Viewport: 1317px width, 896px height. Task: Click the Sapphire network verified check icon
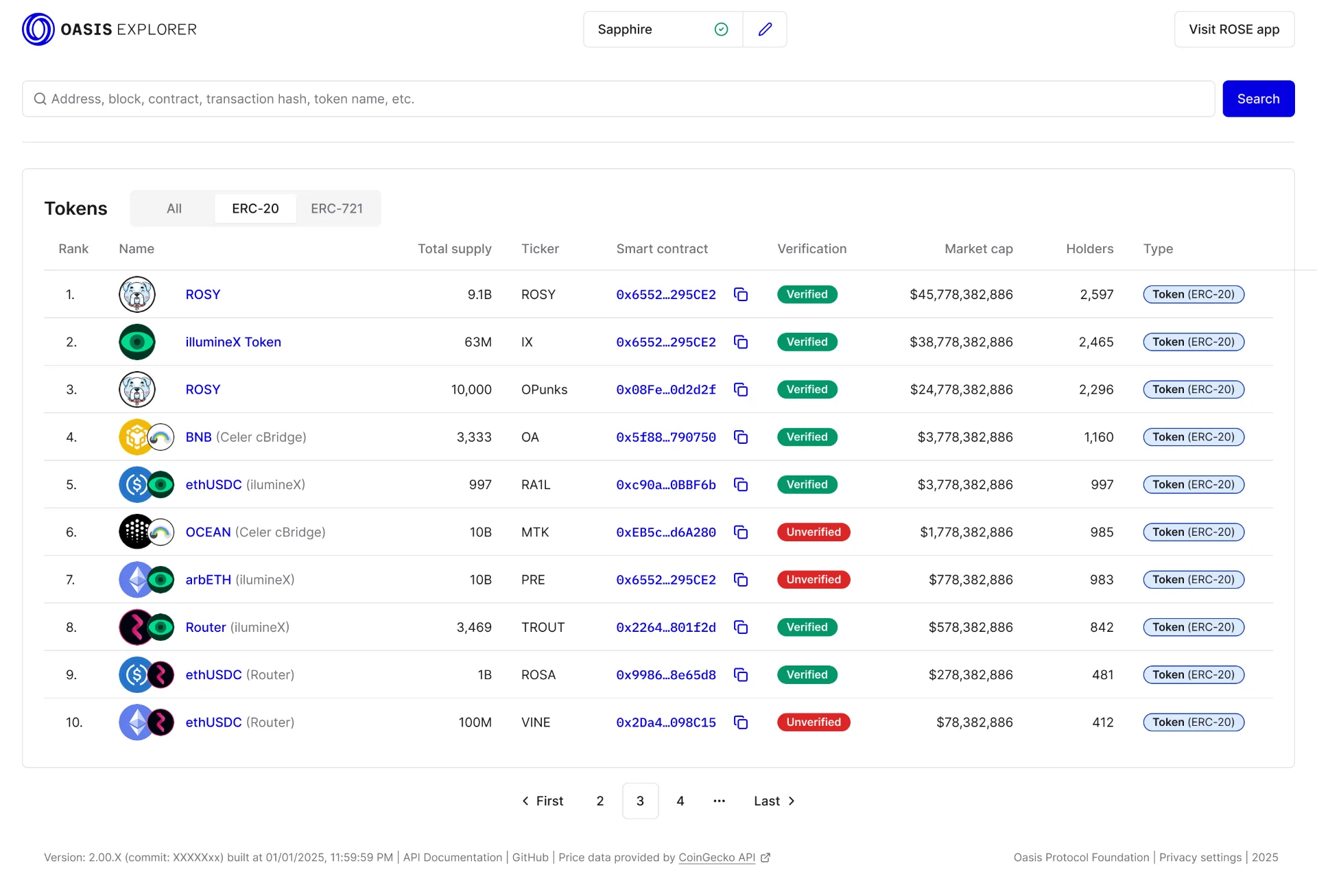(721, 30)
